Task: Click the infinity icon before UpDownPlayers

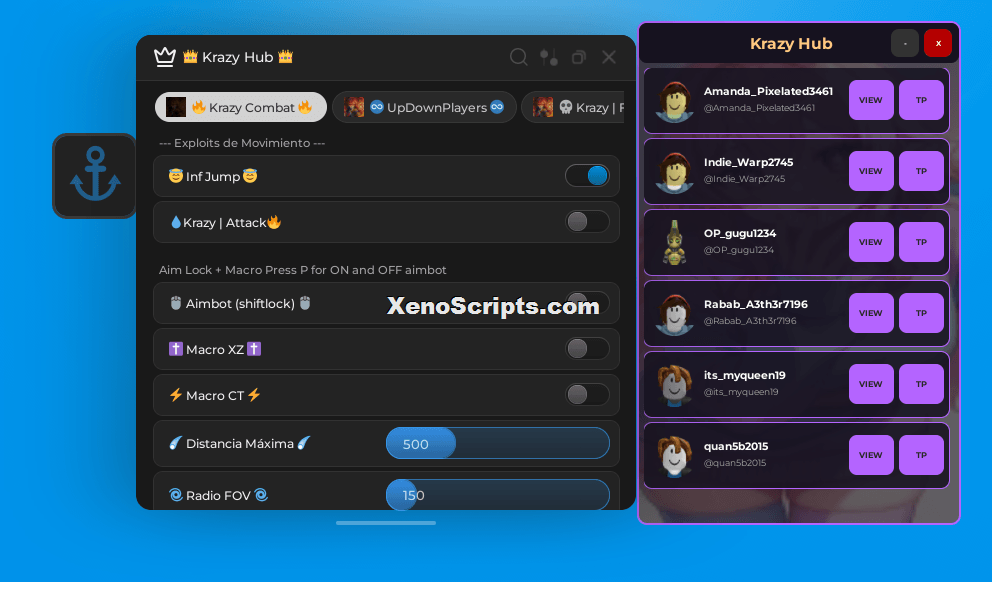Action: [x=376, y=106]
